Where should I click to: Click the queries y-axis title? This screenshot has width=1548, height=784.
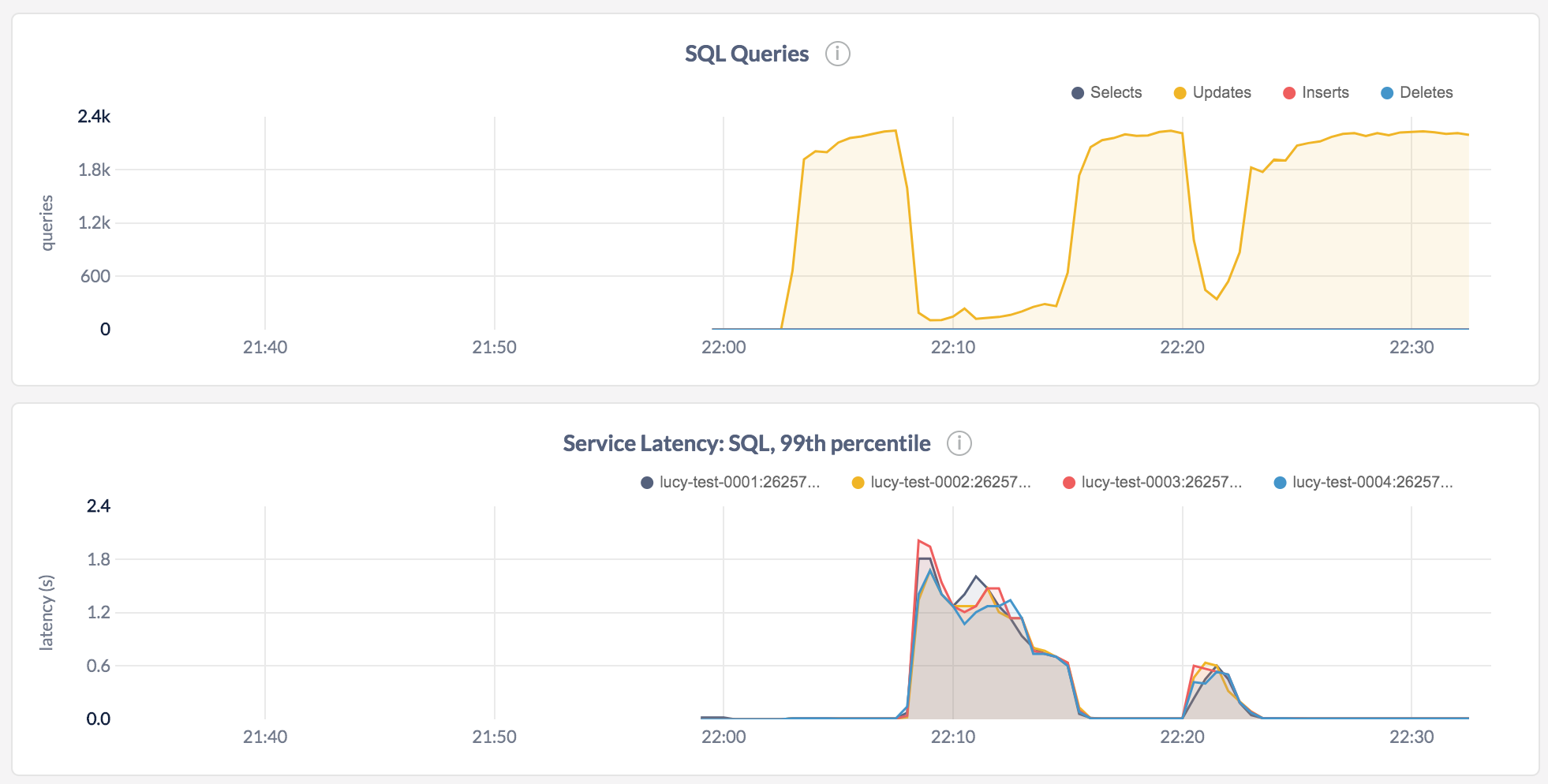(x=47, y=222)
